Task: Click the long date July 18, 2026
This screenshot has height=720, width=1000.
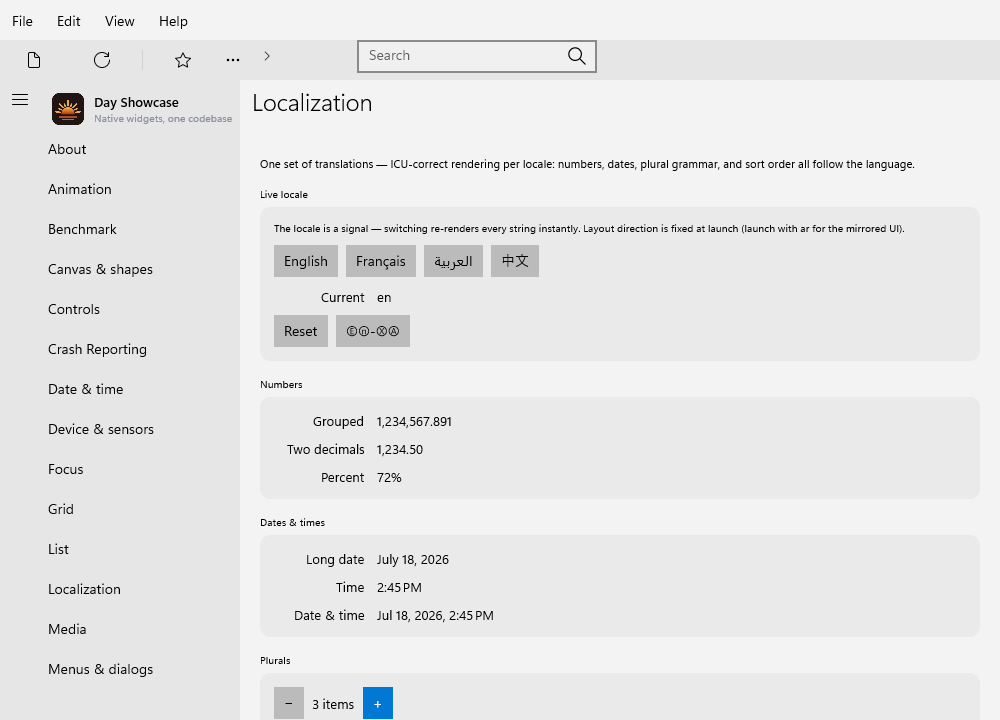Action: pyautogui.click(x=413, y=560)
